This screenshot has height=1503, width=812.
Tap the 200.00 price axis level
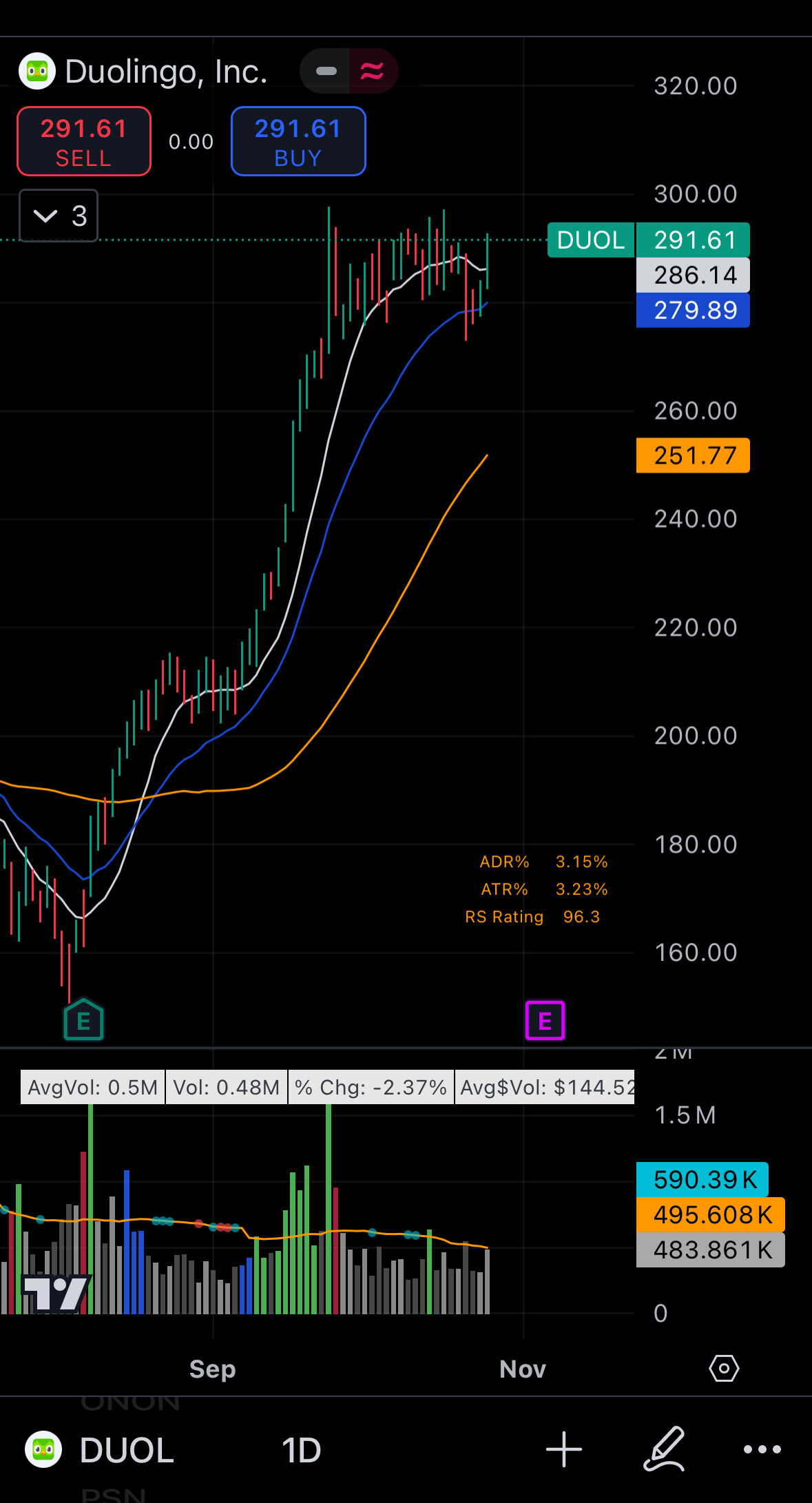[696, 736]
